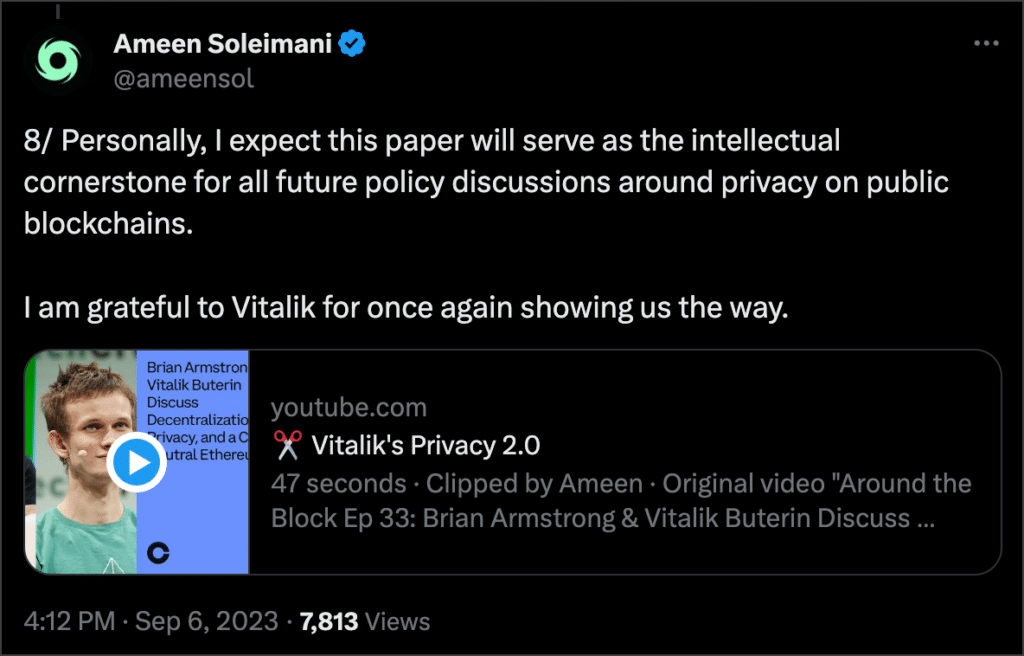
Task: Click the green swirl profile avatar
Action: (x=57, y=63)
